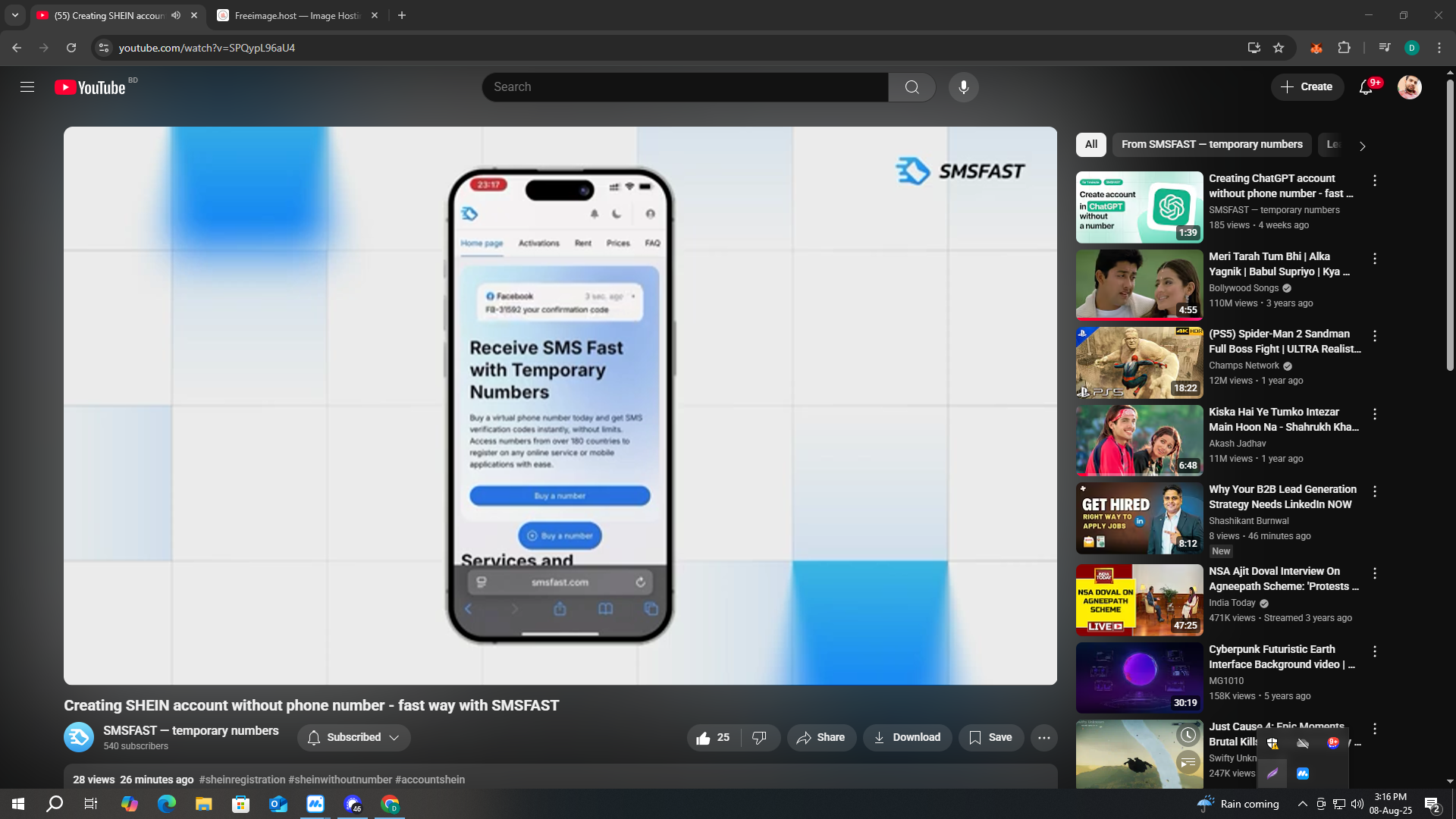
Task: Download the video
Action: click(x=907, y=738)
